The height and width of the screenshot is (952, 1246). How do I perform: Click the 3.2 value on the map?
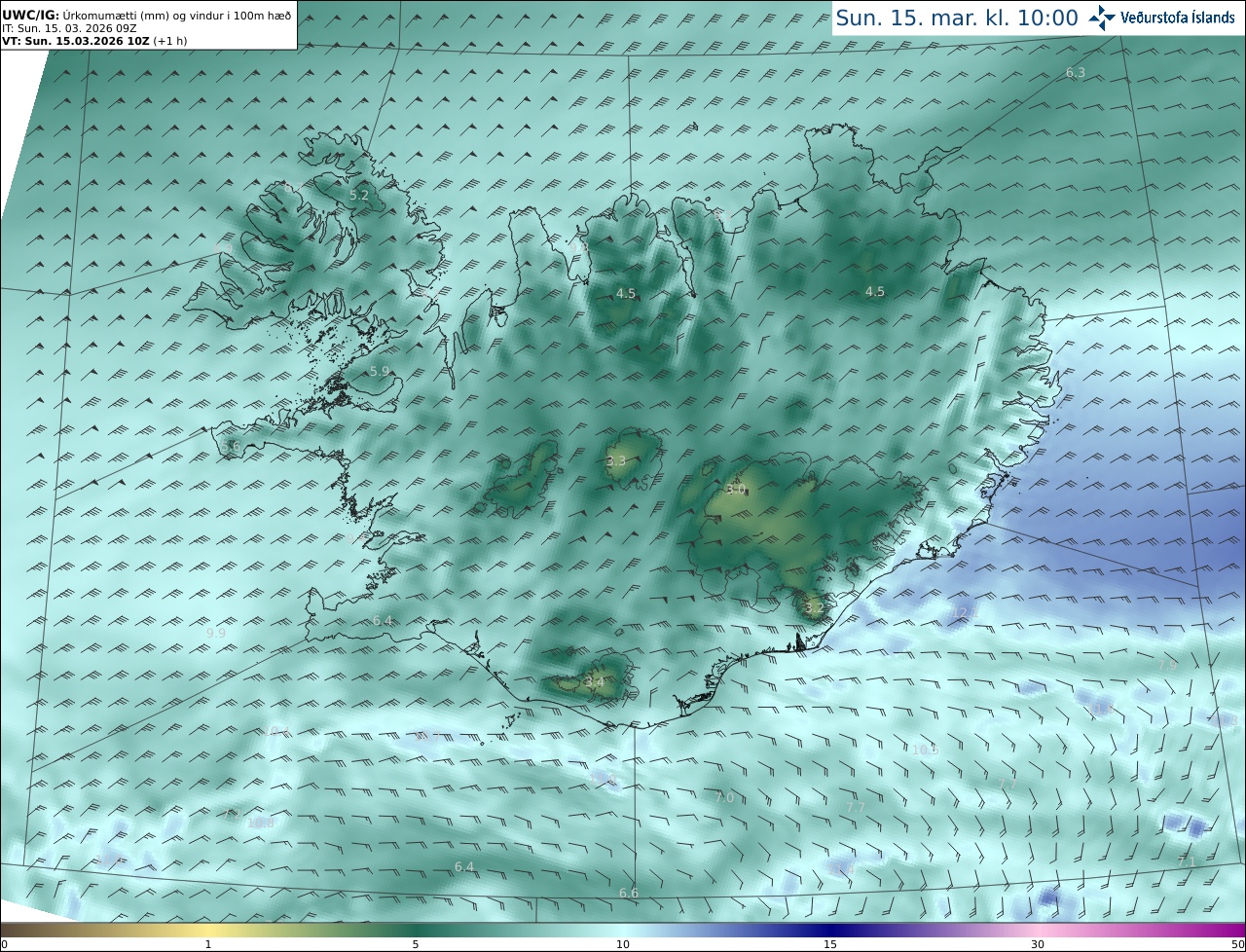point(814,608)
